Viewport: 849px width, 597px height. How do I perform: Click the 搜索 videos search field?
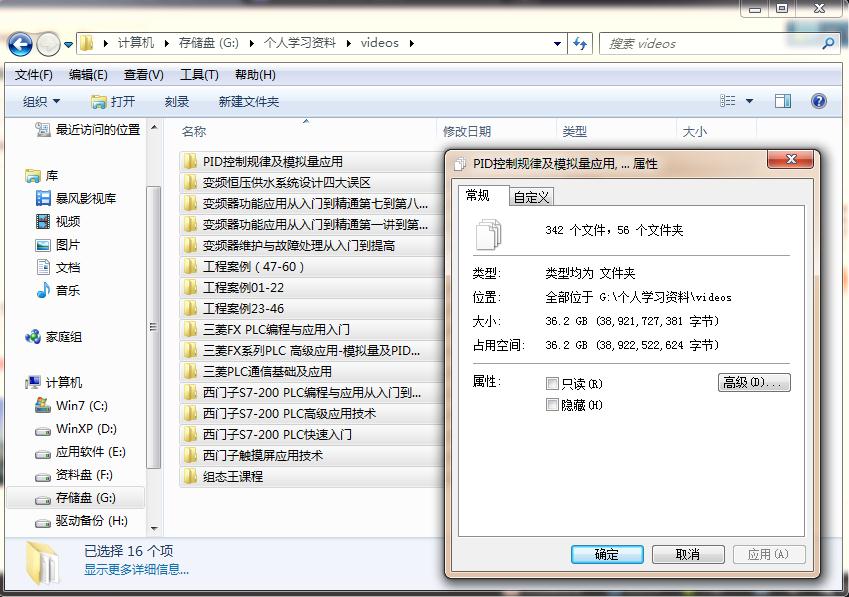coord(710,44)
